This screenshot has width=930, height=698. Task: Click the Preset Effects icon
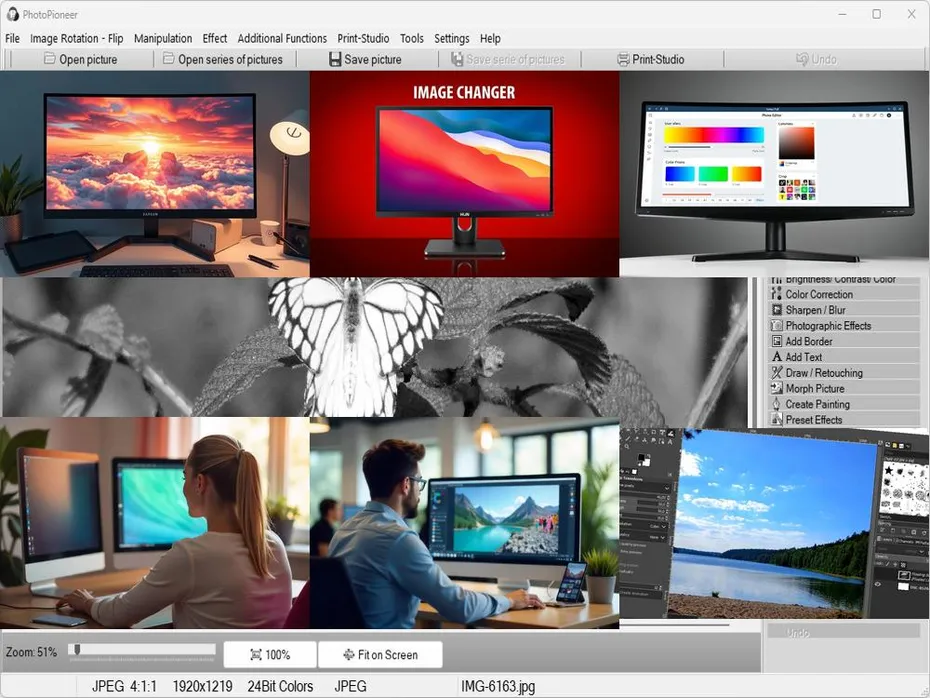tap(776, 420)
